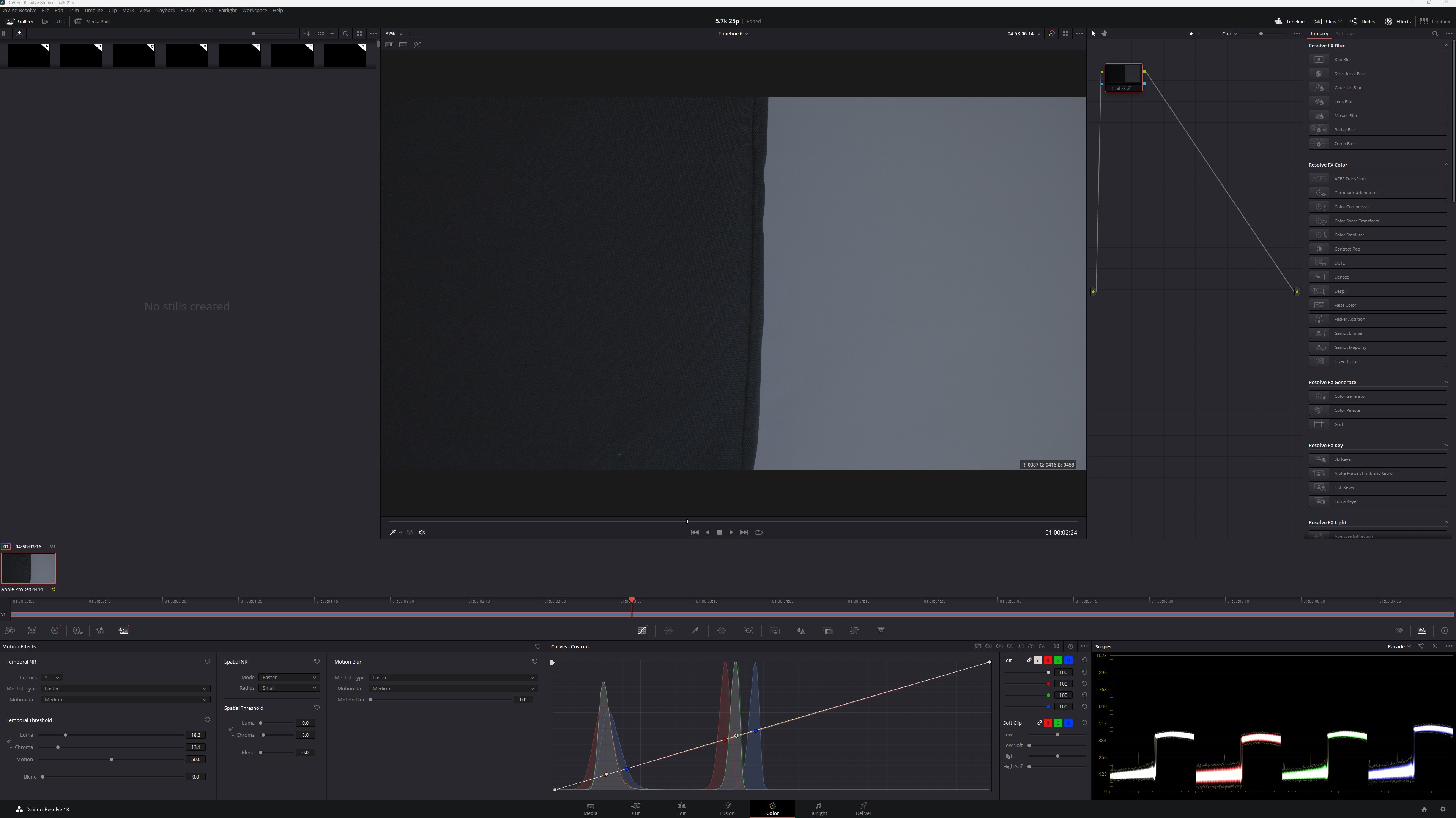Open the Fairlight menu
1456x818 pixels.
[x=227, y=10]
